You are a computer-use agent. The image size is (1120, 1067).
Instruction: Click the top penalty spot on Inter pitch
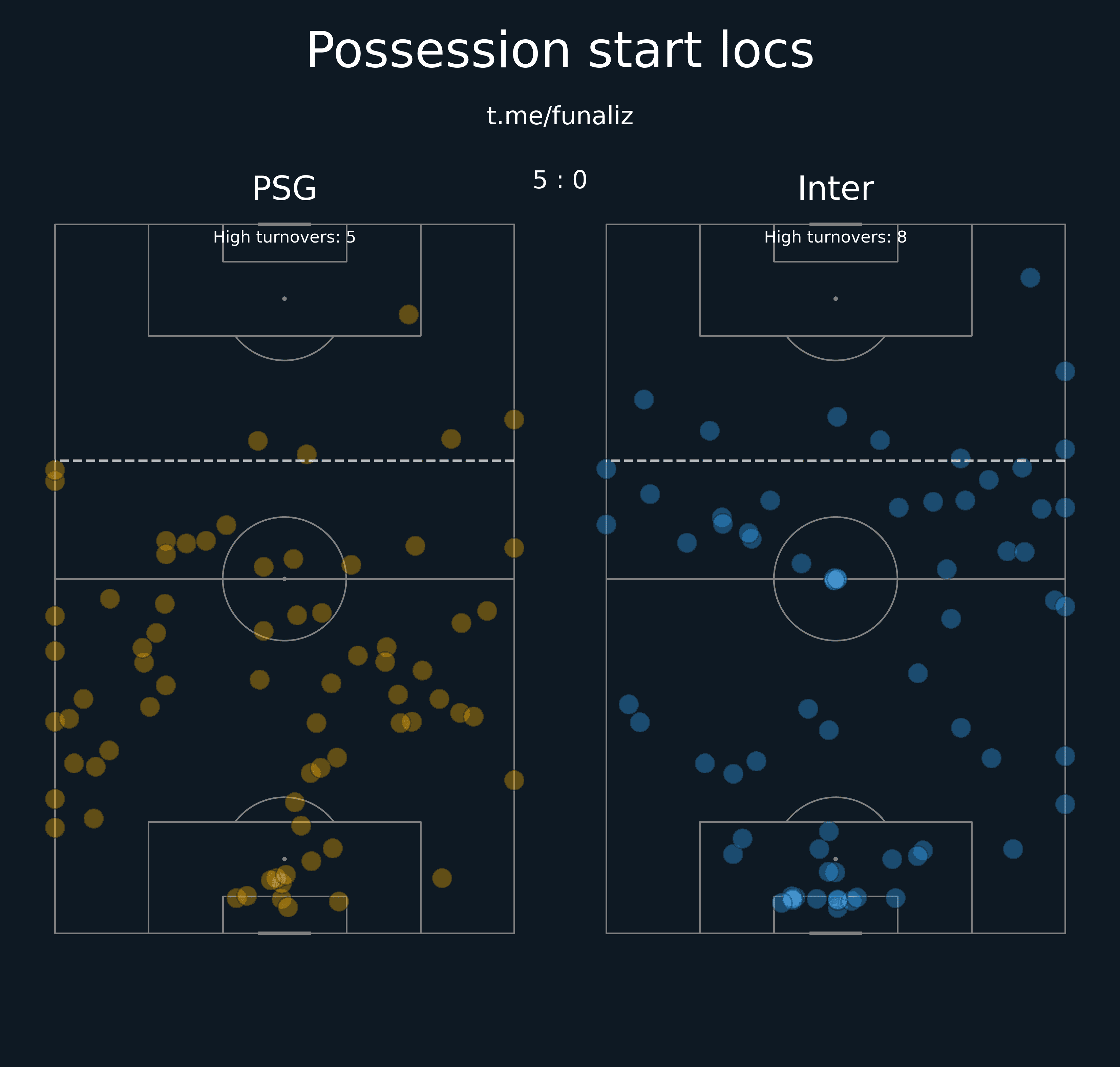pos(835,299)
